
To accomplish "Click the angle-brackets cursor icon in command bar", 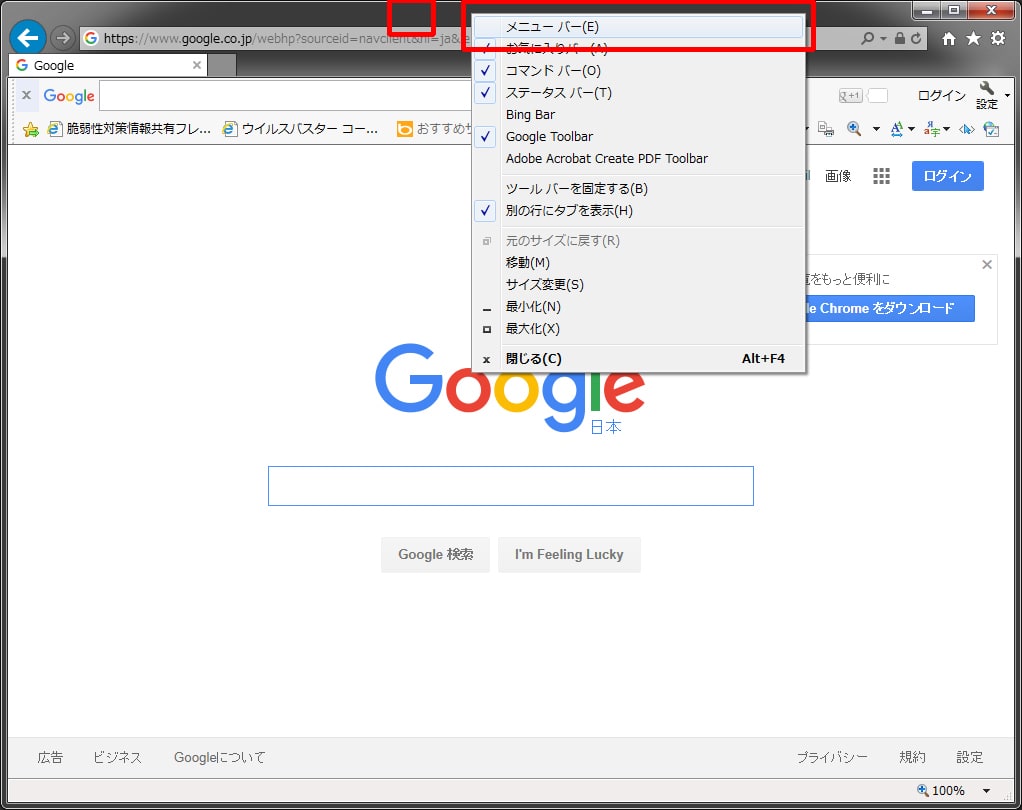I will pos(967,129).
